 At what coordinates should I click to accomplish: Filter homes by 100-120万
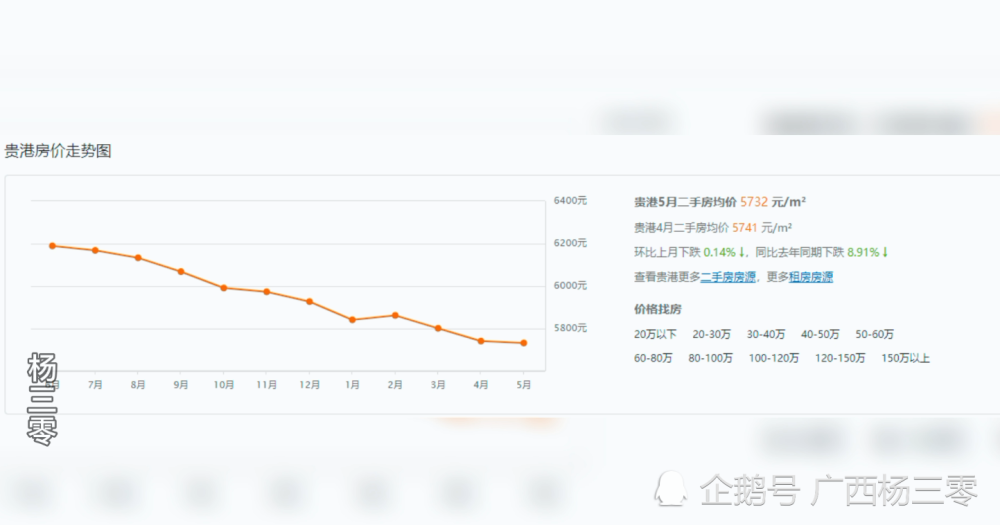pos(774,358)
